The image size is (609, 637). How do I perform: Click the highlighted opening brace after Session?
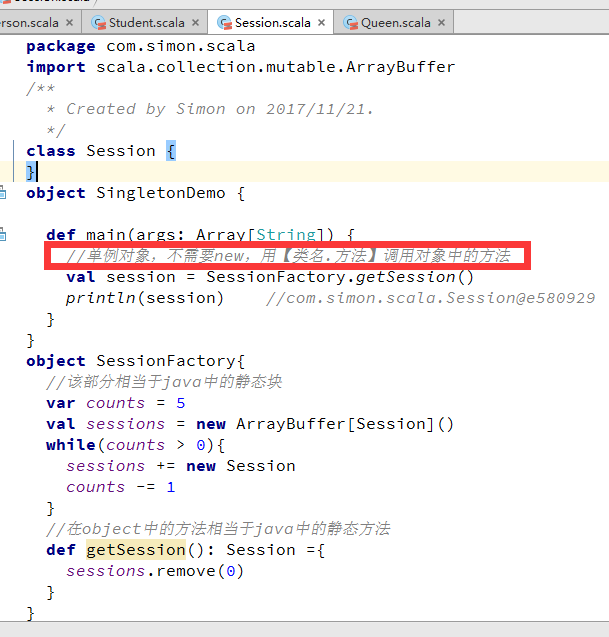coord(171,151)
